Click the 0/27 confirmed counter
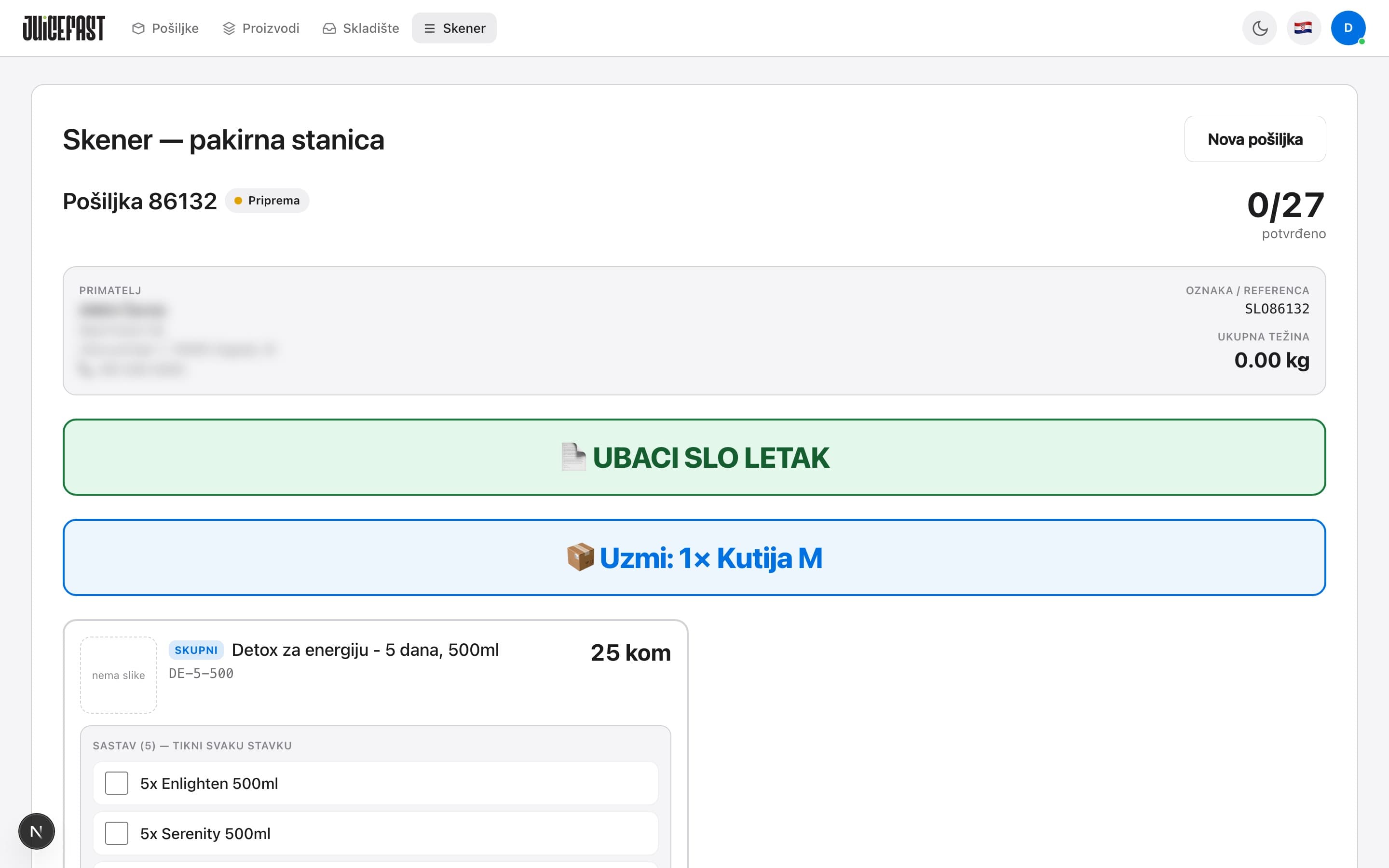 click(1286, 205)
